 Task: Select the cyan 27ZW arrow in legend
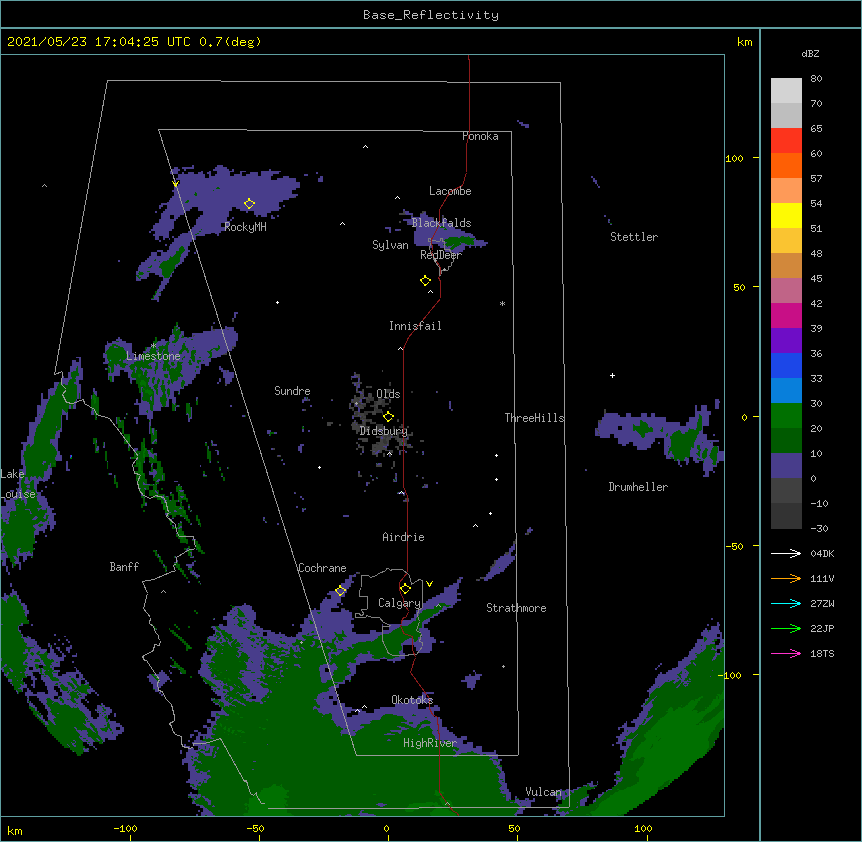click(786, 603)
